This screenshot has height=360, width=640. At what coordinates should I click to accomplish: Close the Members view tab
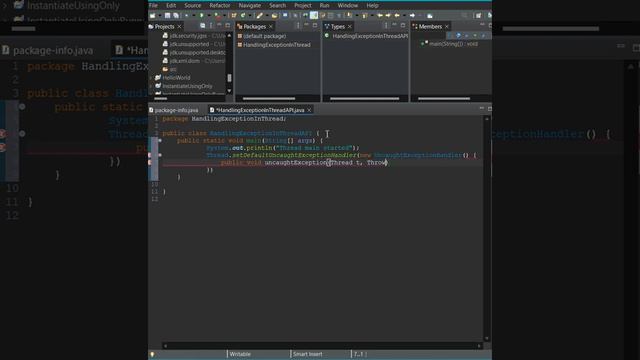[x=447, y=27]
